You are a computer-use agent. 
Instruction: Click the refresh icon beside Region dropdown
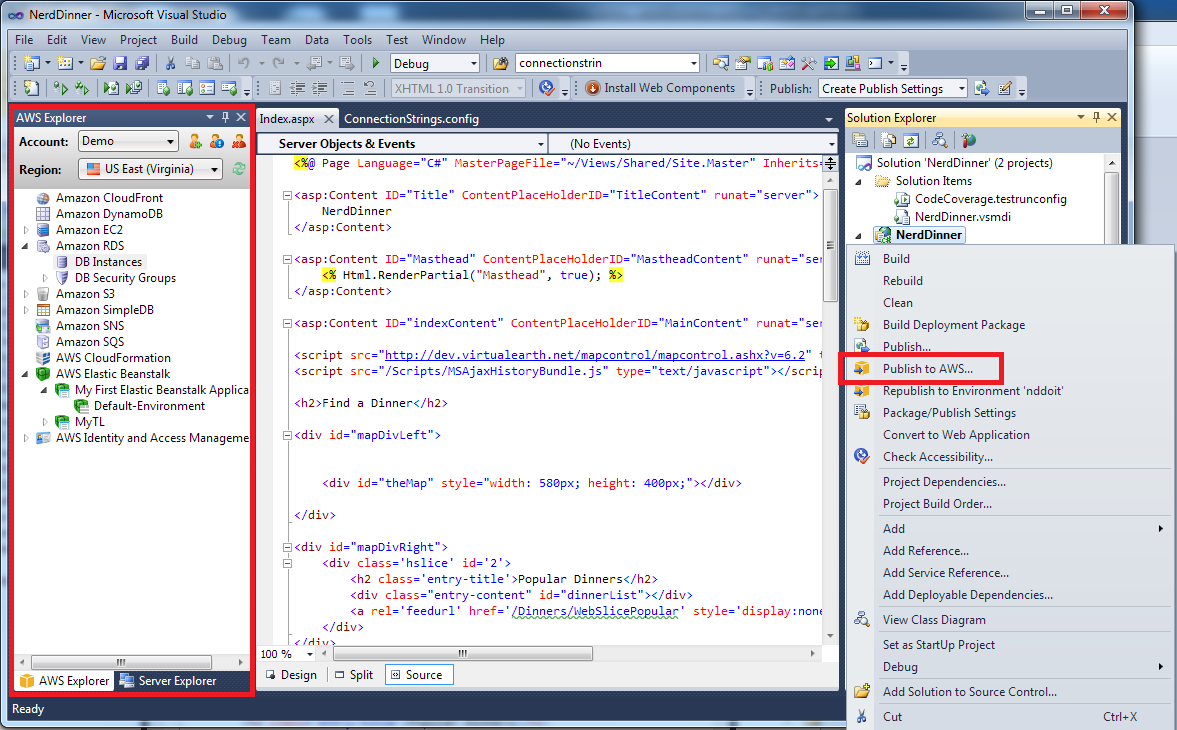coord(239,169)
